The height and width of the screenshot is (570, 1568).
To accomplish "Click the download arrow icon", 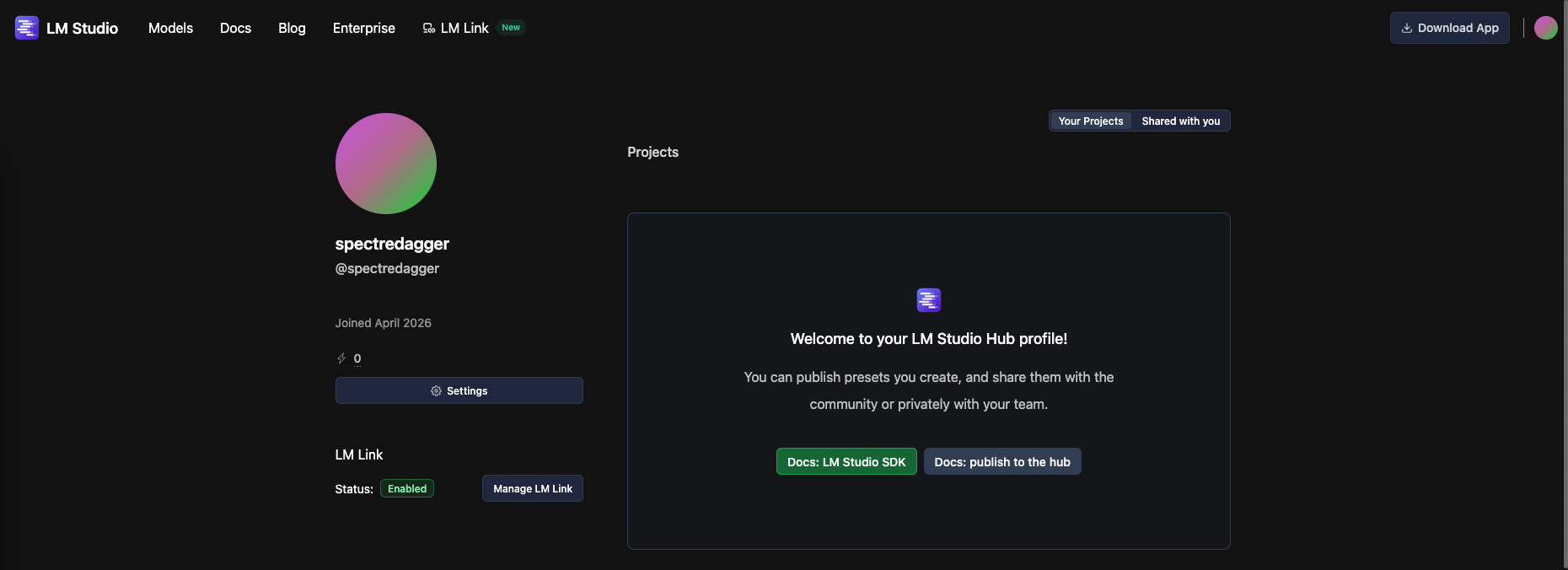I will pos(1406,28).
